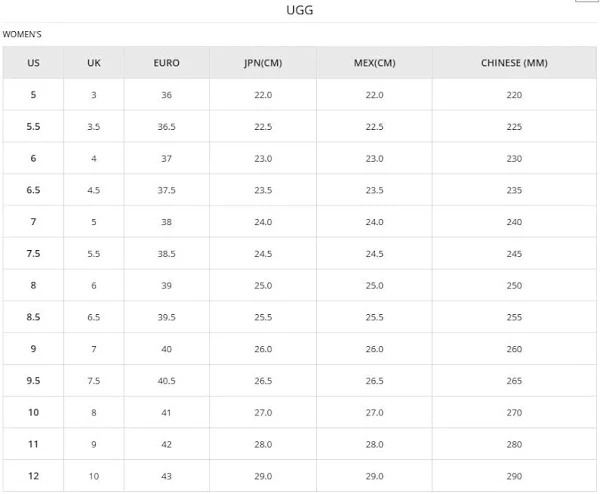The width and height of the screenshot is (600, 494).
Task: Select US size 5 cell
Action: 33,95
